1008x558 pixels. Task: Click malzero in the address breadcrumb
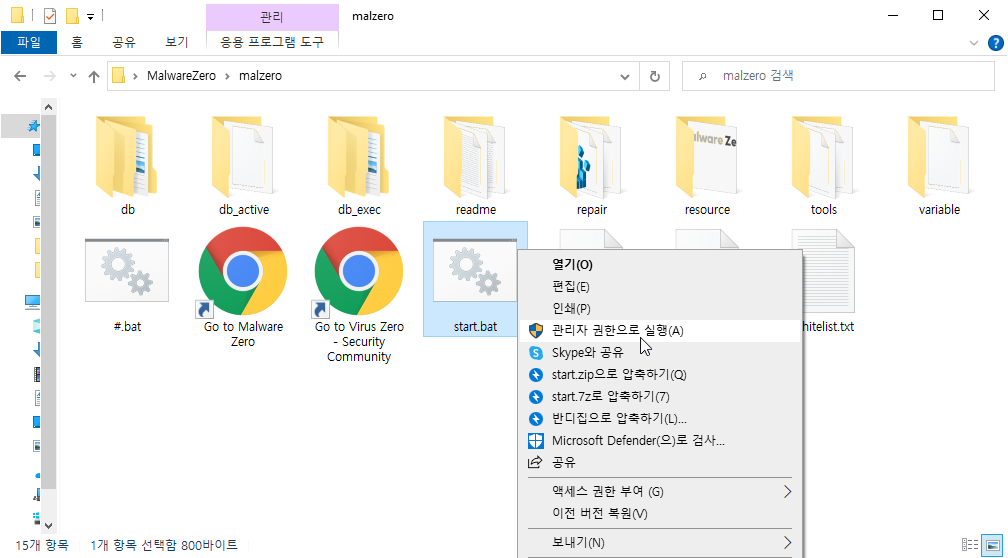point(260,76)
